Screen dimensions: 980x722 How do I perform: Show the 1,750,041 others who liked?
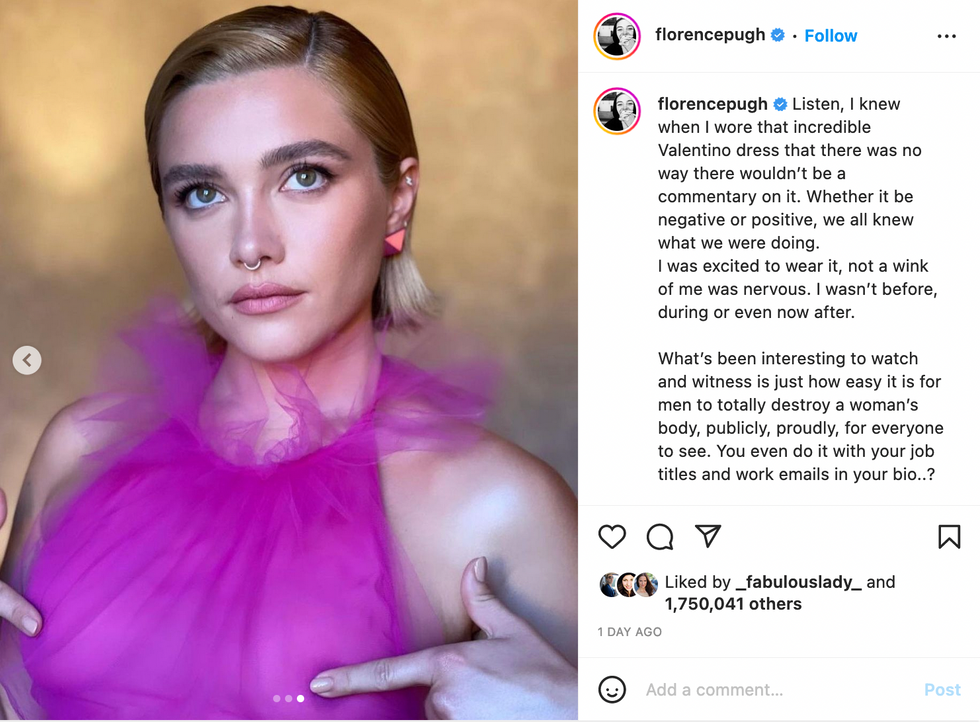tap(733, 604)
